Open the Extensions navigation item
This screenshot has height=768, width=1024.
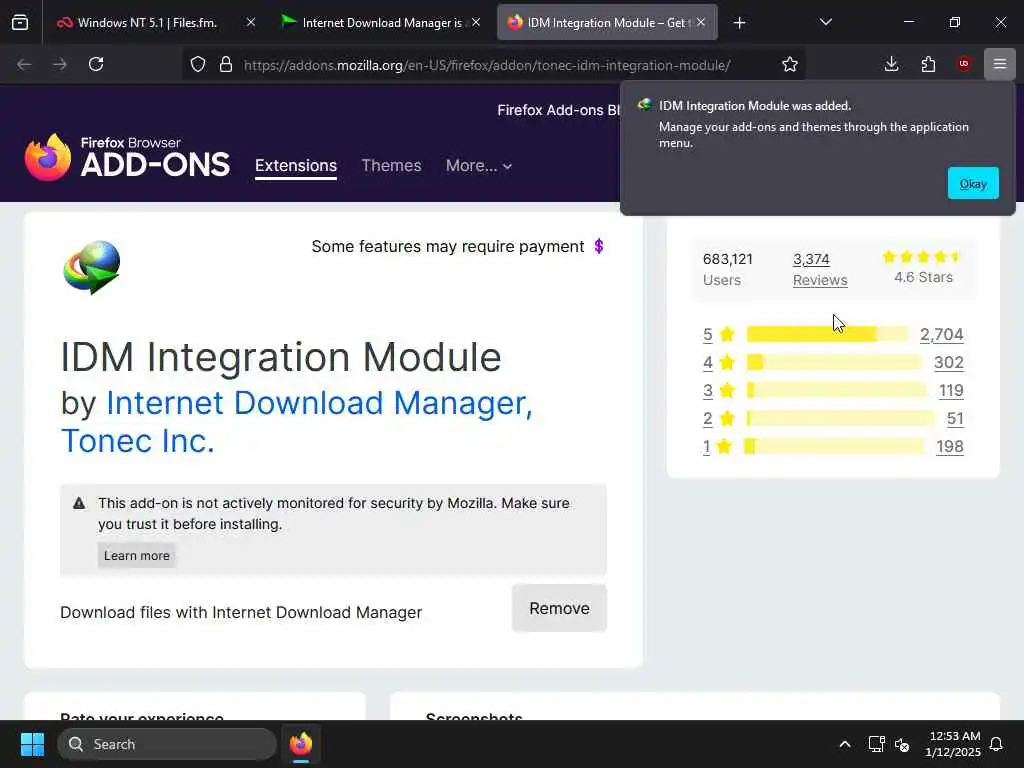[296, 165]
